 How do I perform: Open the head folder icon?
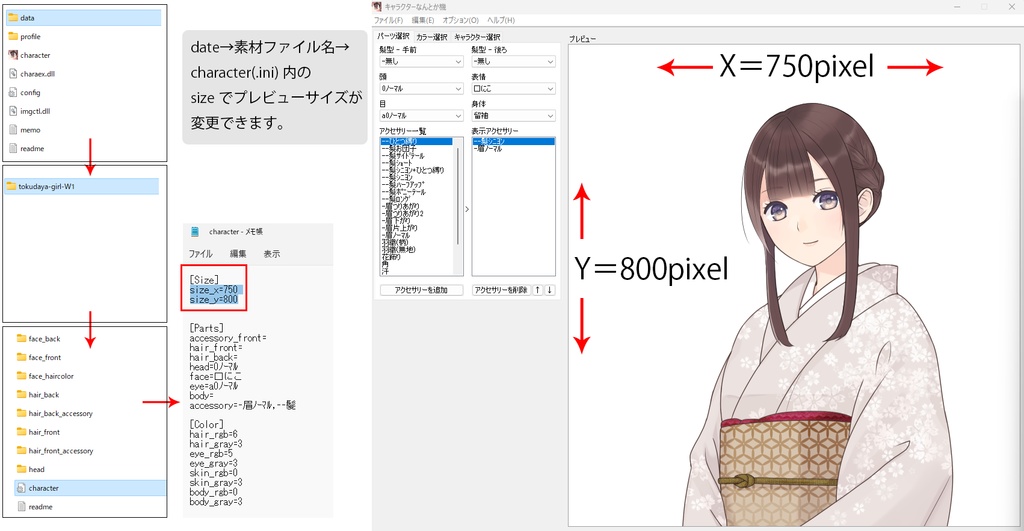[x=21, y=469]
